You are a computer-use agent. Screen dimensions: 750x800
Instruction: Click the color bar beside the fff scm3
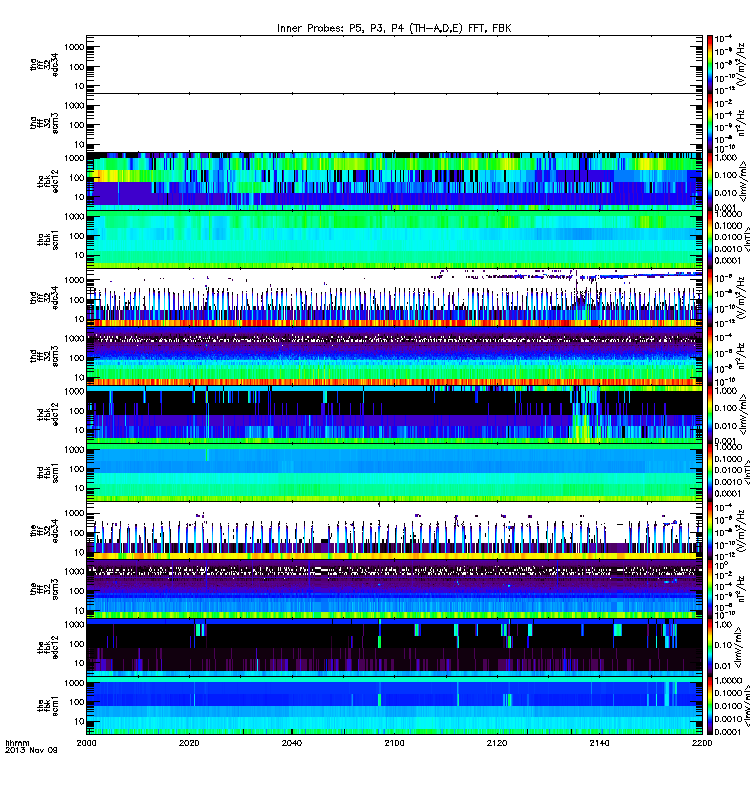710,589
